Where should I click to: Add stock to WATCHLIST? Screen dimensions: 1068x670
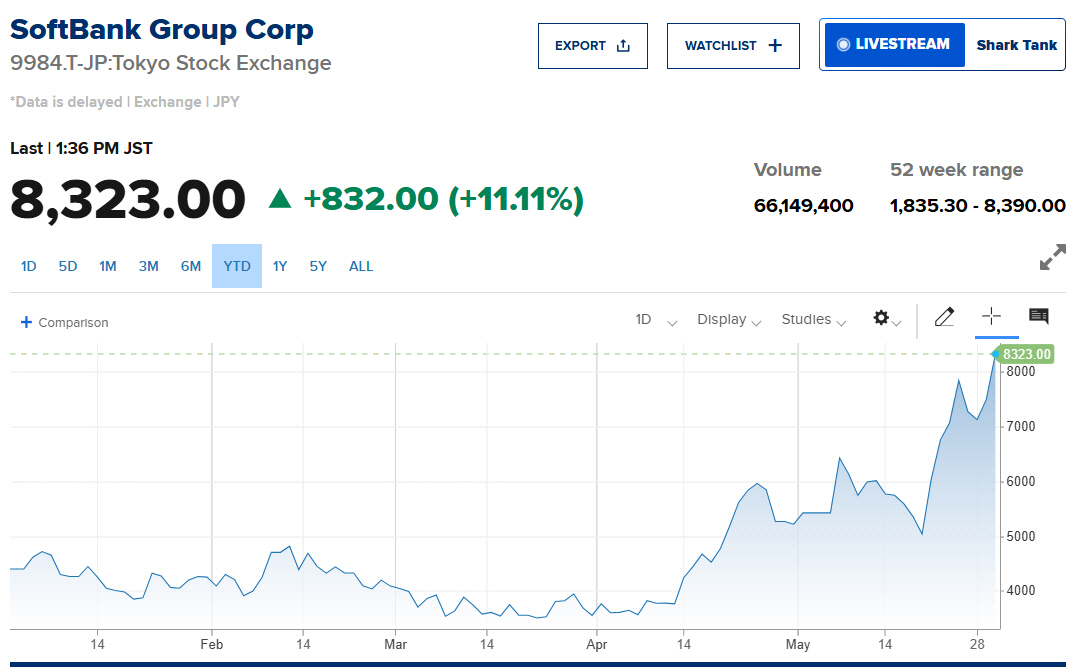coord(733,46)
